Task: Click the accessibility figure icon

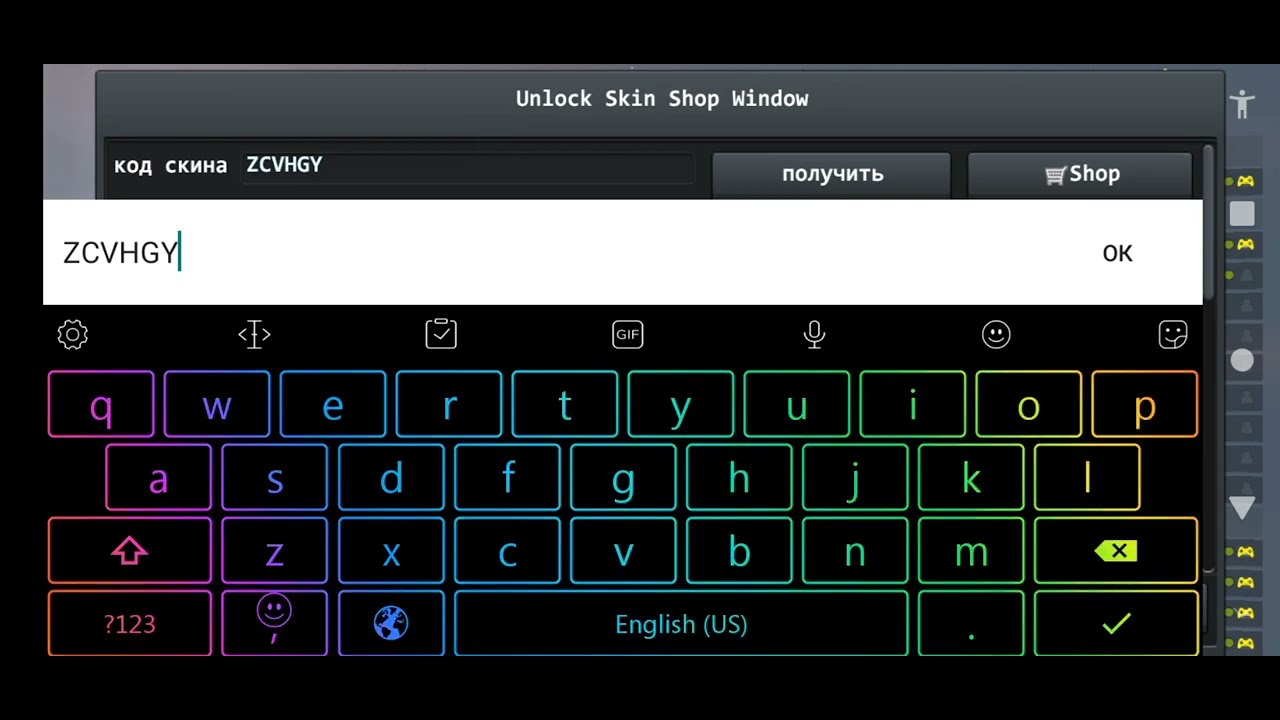Action: pos(1242,104)
